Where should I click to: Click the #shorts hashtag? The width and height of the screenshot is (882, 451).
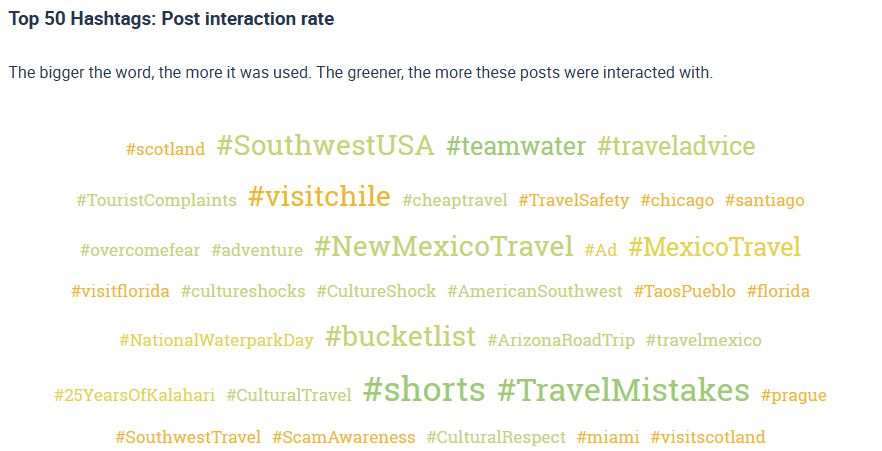tap(424, 390)
